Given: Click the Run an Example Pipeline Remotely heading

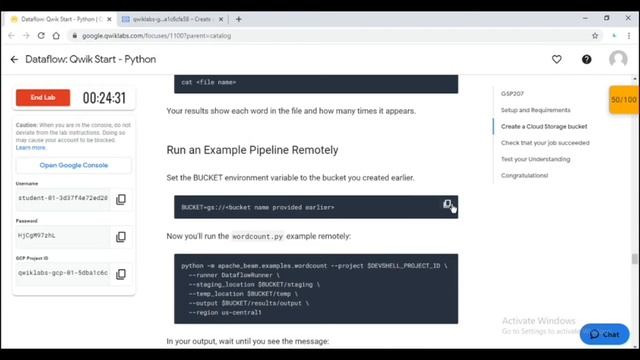Looking at the screenshot, I should pos(252,150).
